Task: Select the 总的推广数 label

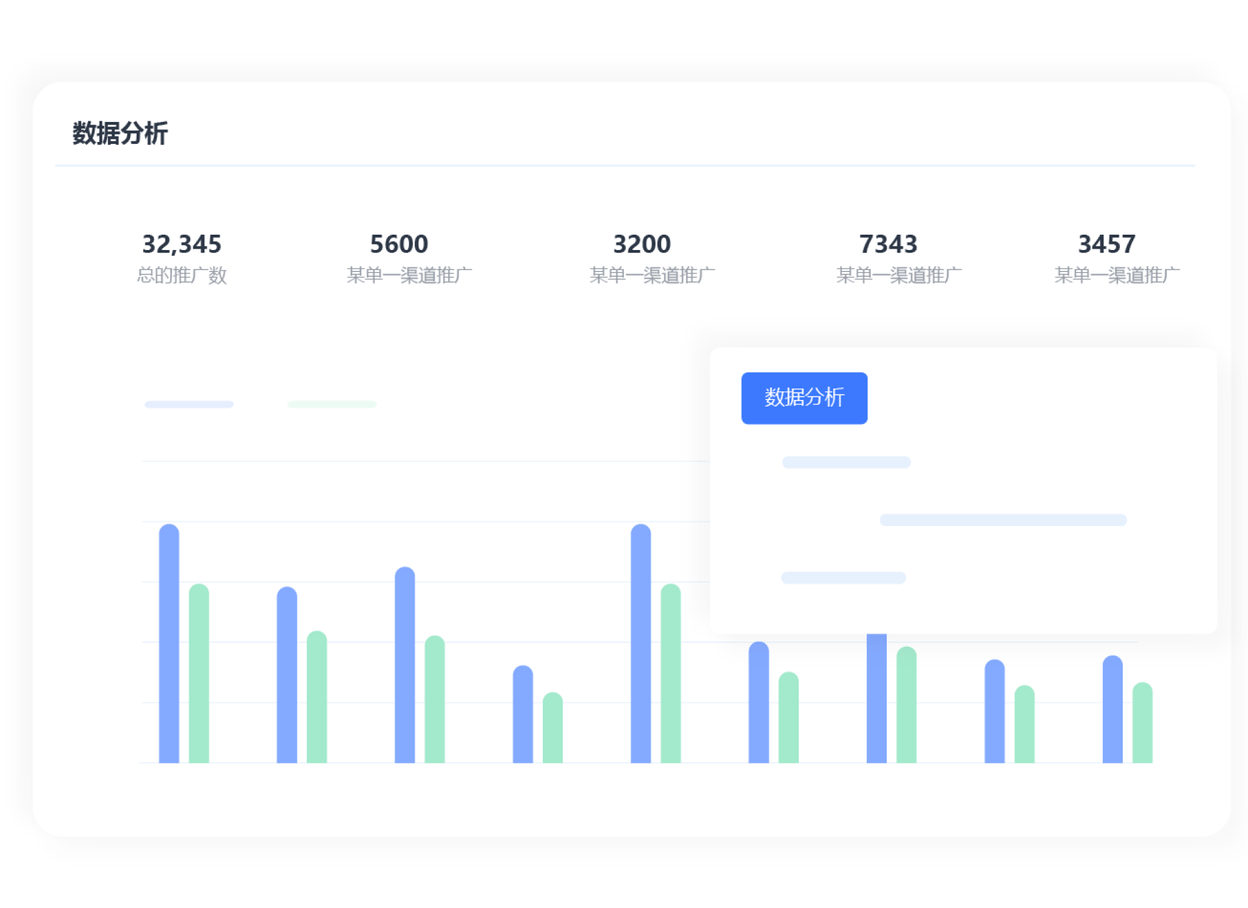Action: [182, 276]
